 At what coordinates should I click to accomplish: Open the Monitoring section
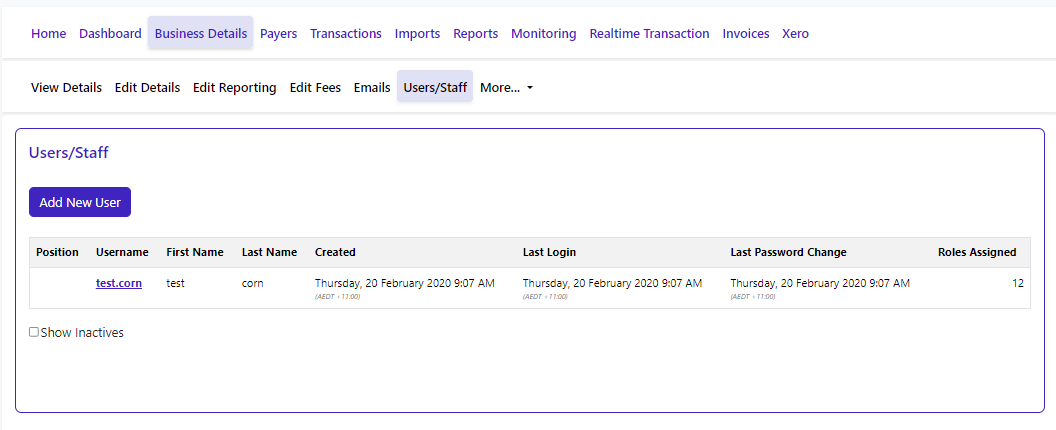click(543, 33)
